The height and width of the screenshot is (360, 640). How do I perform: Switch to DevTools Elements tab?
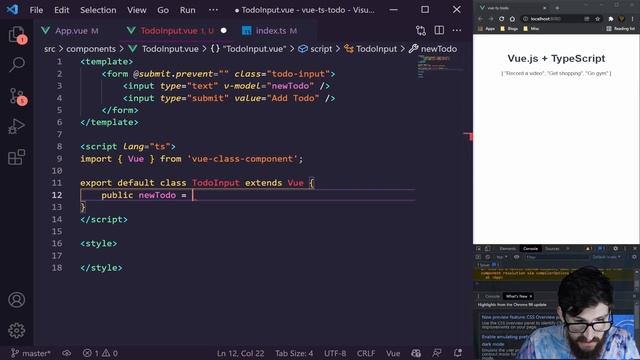click(x=507, y=249)
